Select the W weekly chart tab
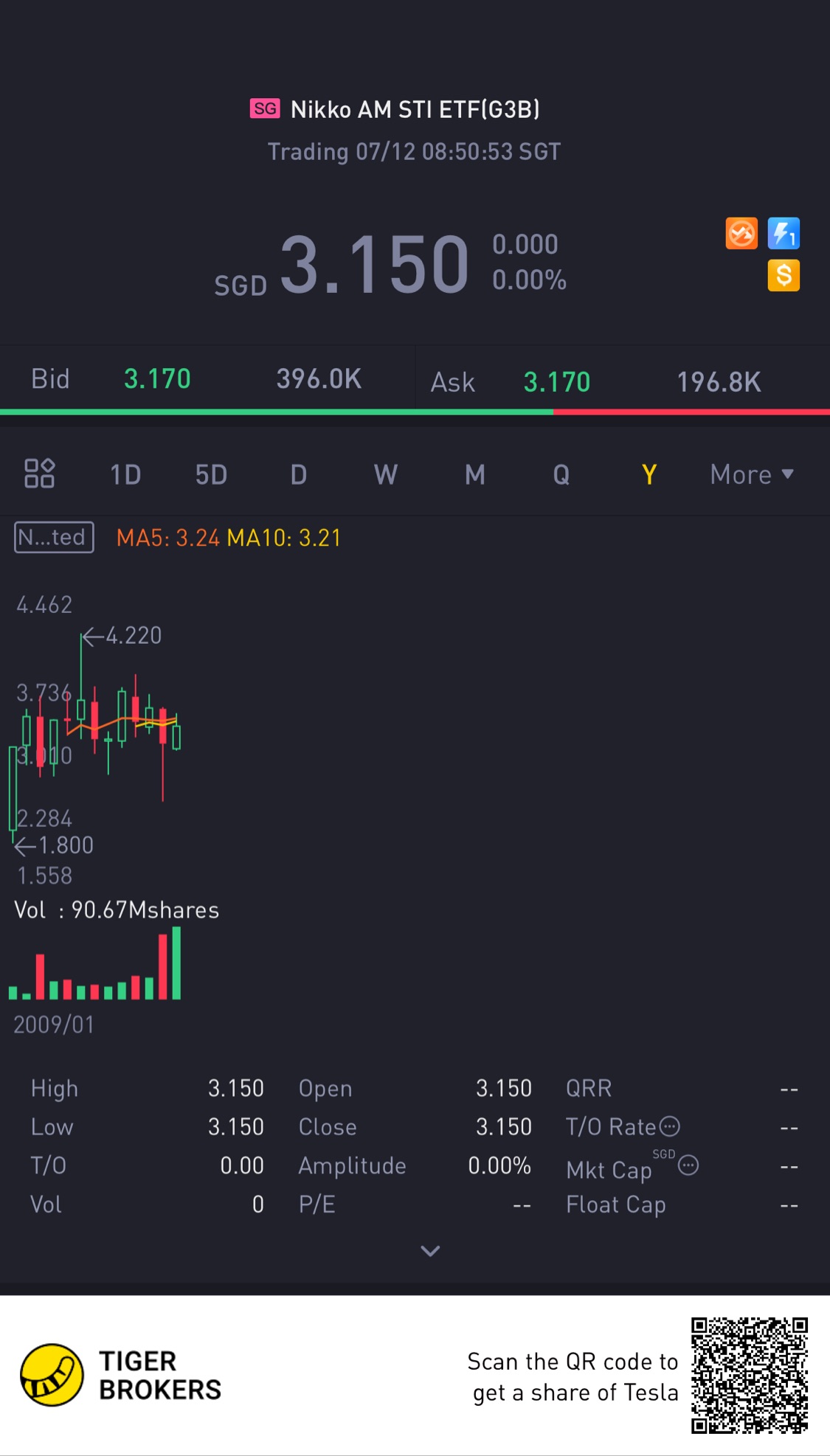The width and height of the screenshot is (830, 1456). coord(386,474)
